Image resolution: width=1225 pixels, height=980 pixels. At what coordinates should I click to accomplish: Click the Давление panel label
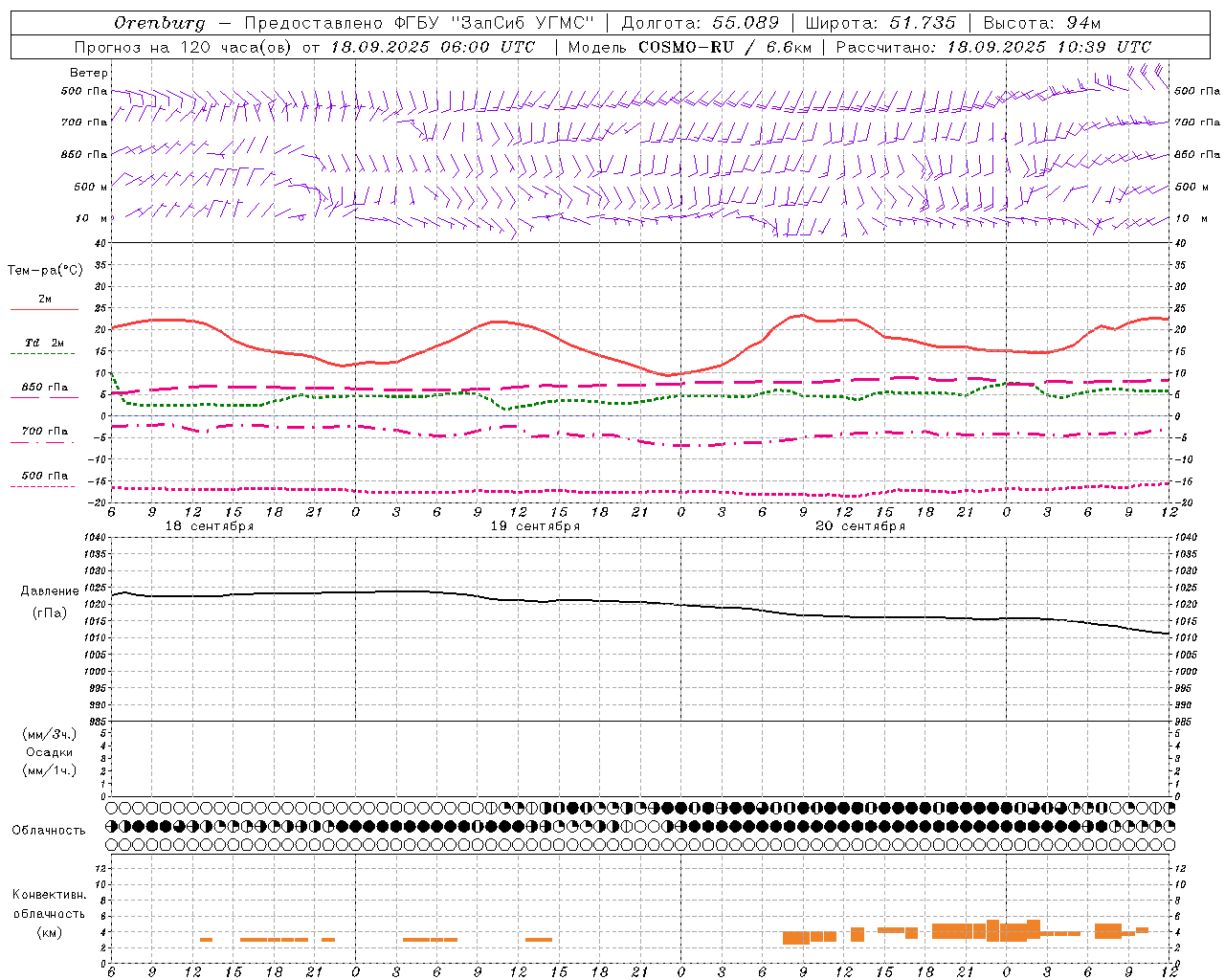click(x=50, y=591)
